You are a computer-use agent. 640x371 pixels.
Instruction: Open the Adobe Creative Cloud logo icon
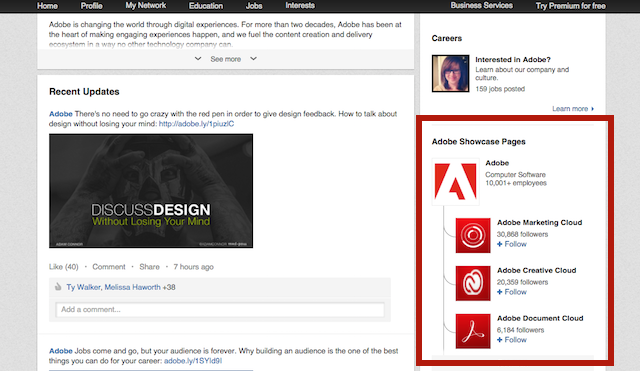point(473,283)
